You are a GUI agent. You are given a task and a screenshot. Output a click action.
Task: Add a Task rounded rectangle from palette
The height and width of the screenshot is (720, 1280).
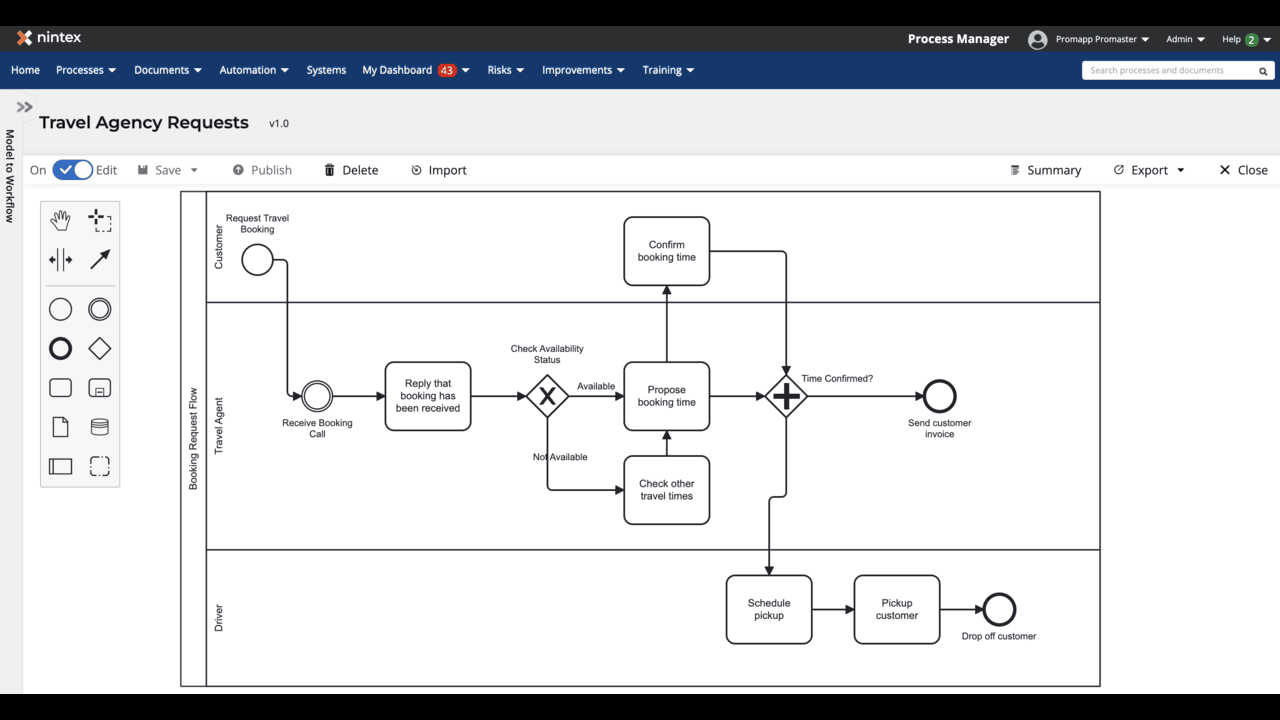[x=61, y=388]
